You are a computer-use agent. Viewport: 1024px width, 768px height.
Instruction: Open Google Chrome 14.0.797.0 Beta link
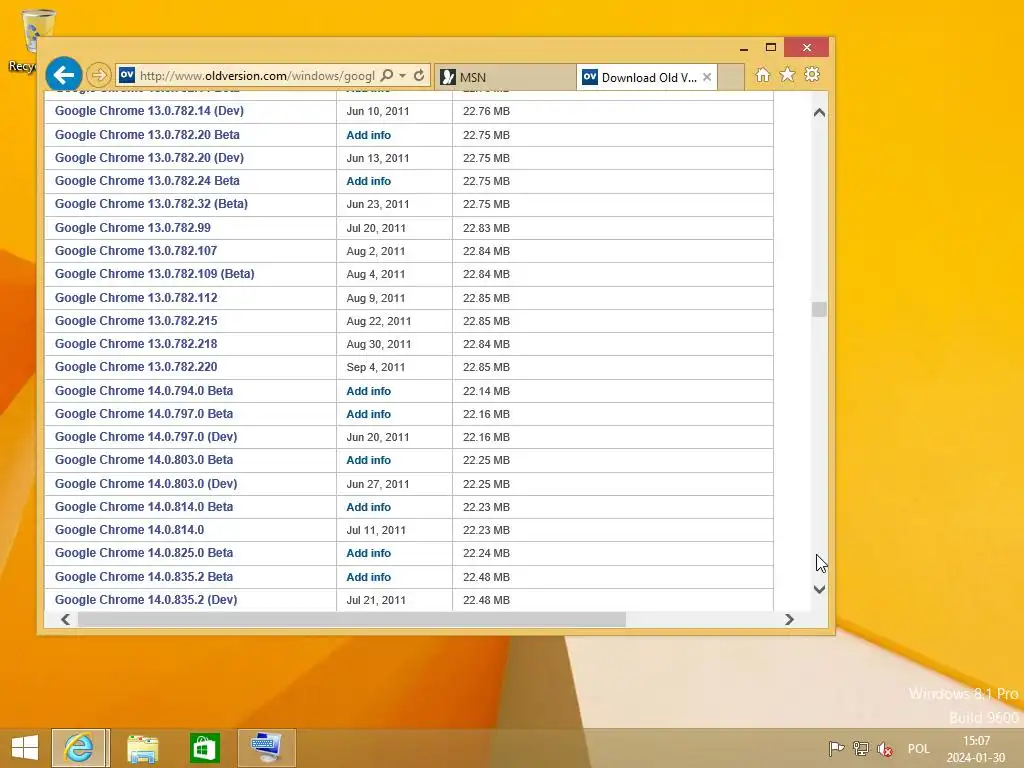(x=144, y=413)
